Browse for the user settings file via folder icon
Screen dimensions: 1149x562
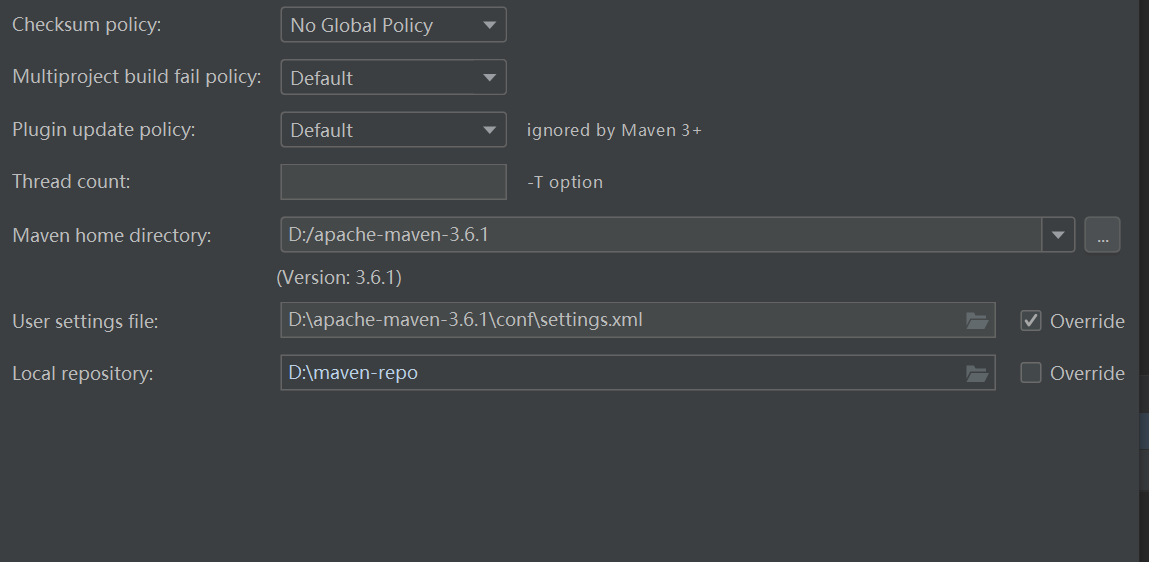point(976,321)
